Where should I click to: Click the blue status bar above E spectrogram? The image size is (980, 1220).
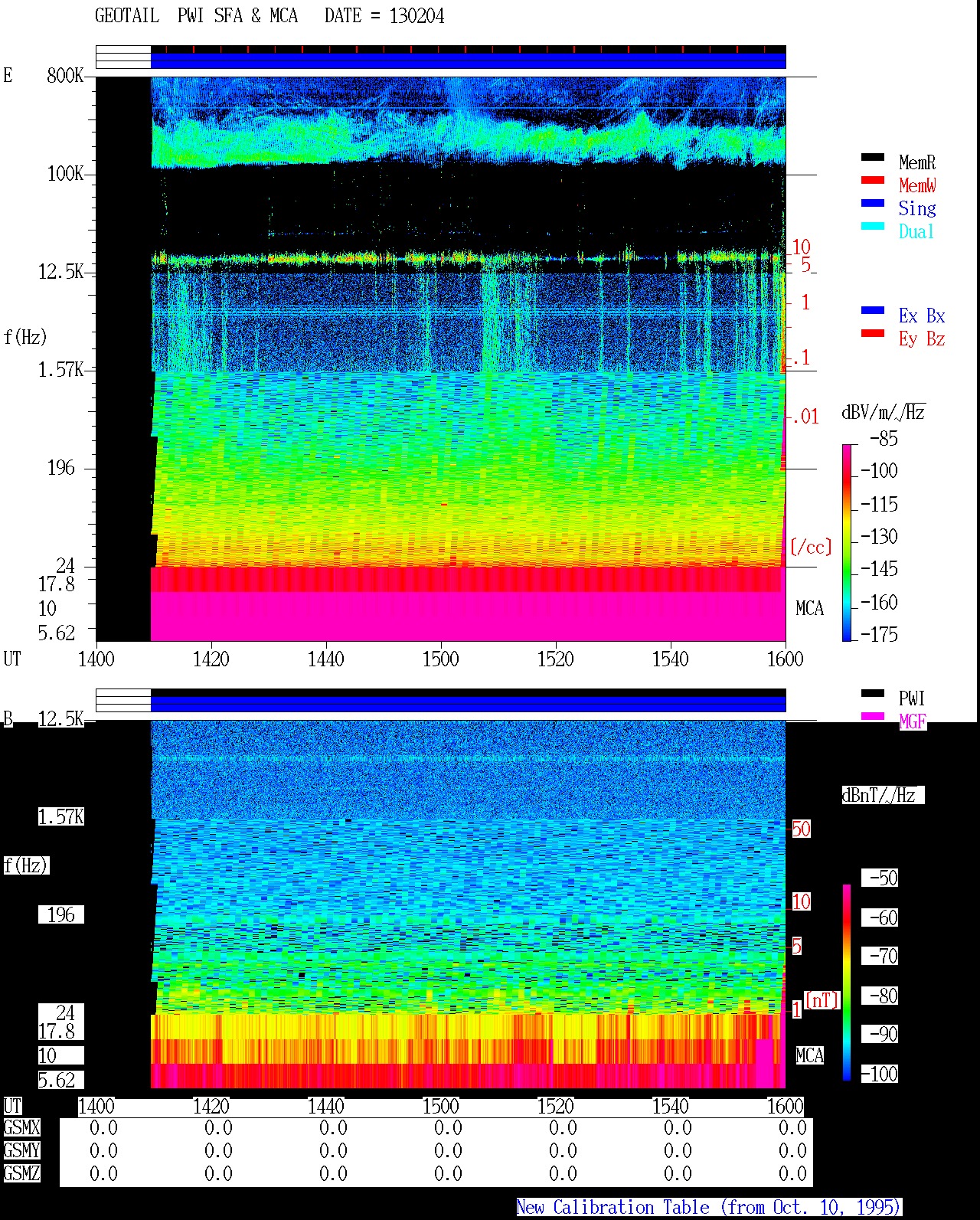[x=468, y=60]
